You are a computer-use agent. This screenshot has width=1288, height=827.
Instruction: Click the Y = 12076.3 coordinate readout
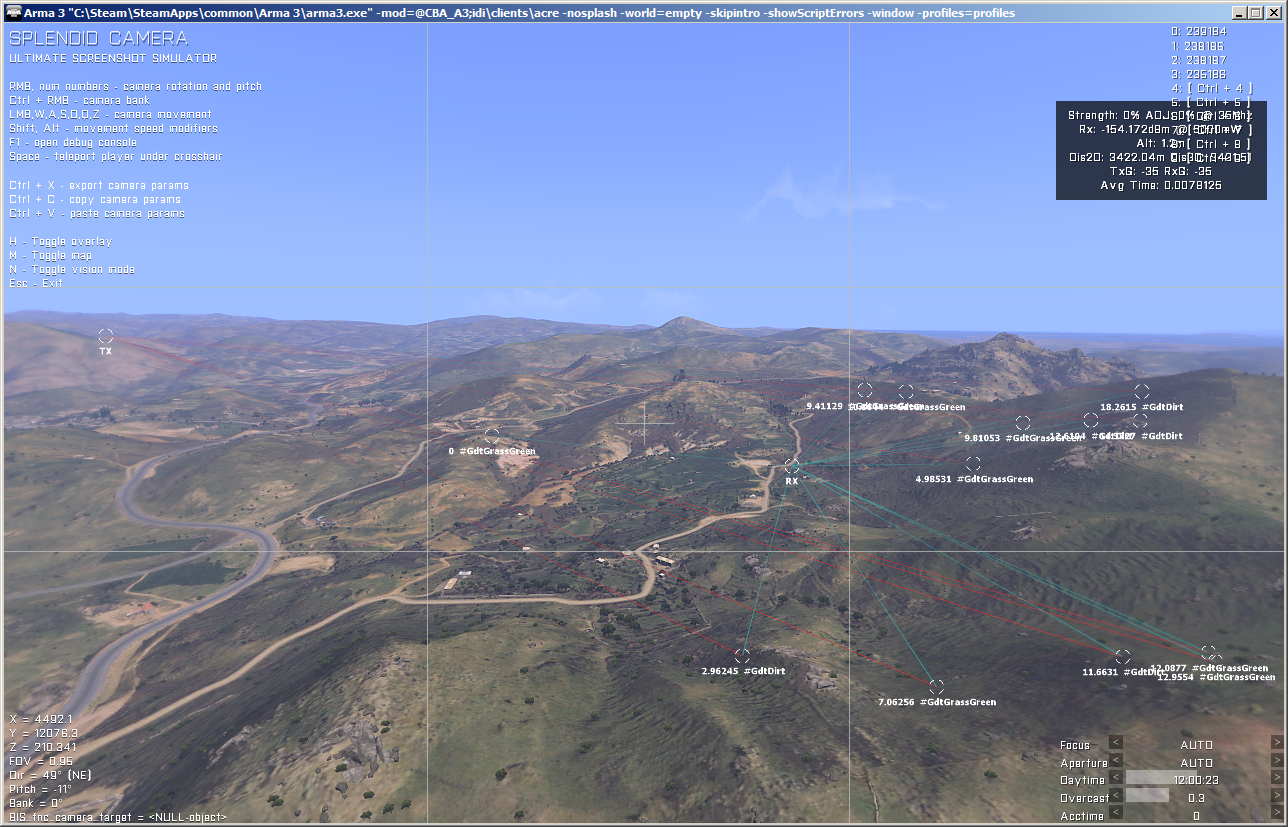pyautogui.click(x=44, y=733)
